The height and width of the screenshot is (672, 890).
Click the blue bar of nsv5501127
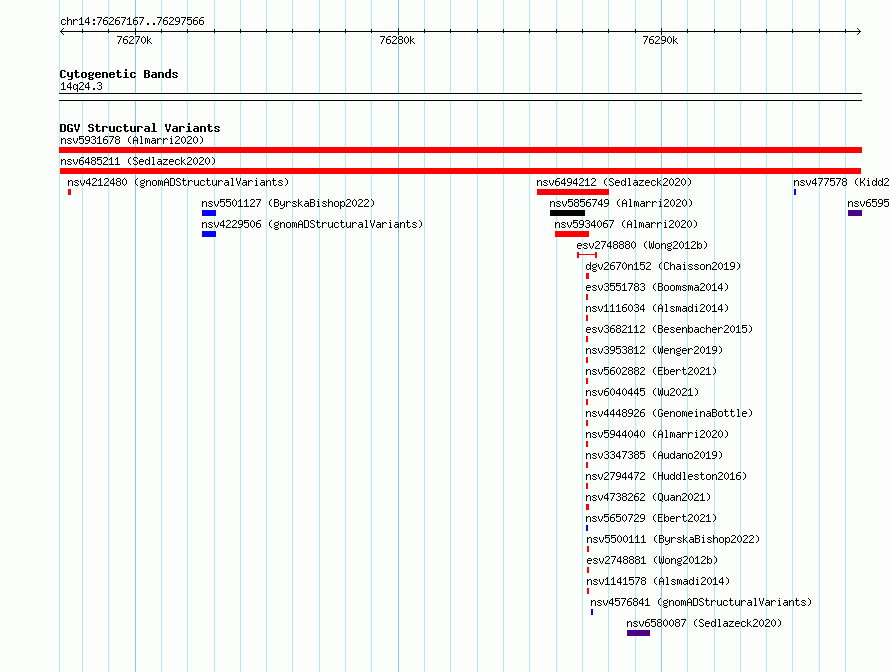(209, 213)
